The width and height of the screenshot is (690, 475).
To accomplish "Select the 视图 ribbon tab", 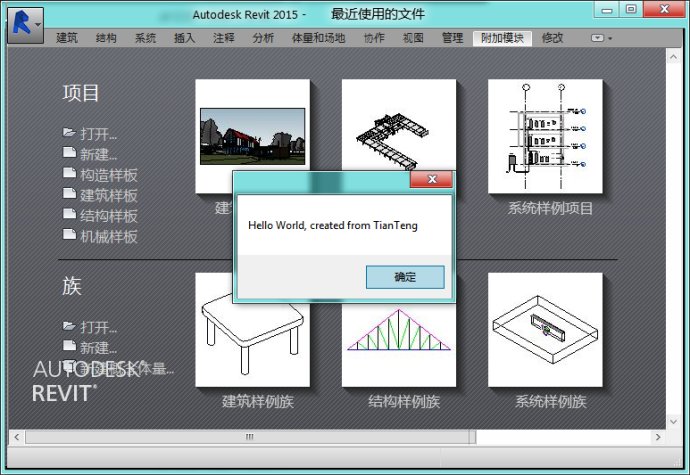I will pyautogui.click(x=413, y=38).
